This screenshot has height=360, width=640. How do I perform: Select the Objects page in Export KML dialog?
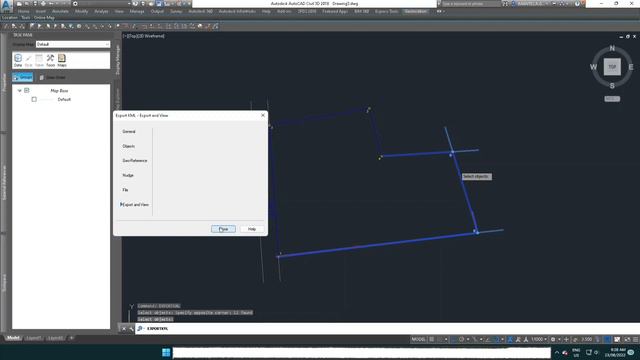pos(129,146)
